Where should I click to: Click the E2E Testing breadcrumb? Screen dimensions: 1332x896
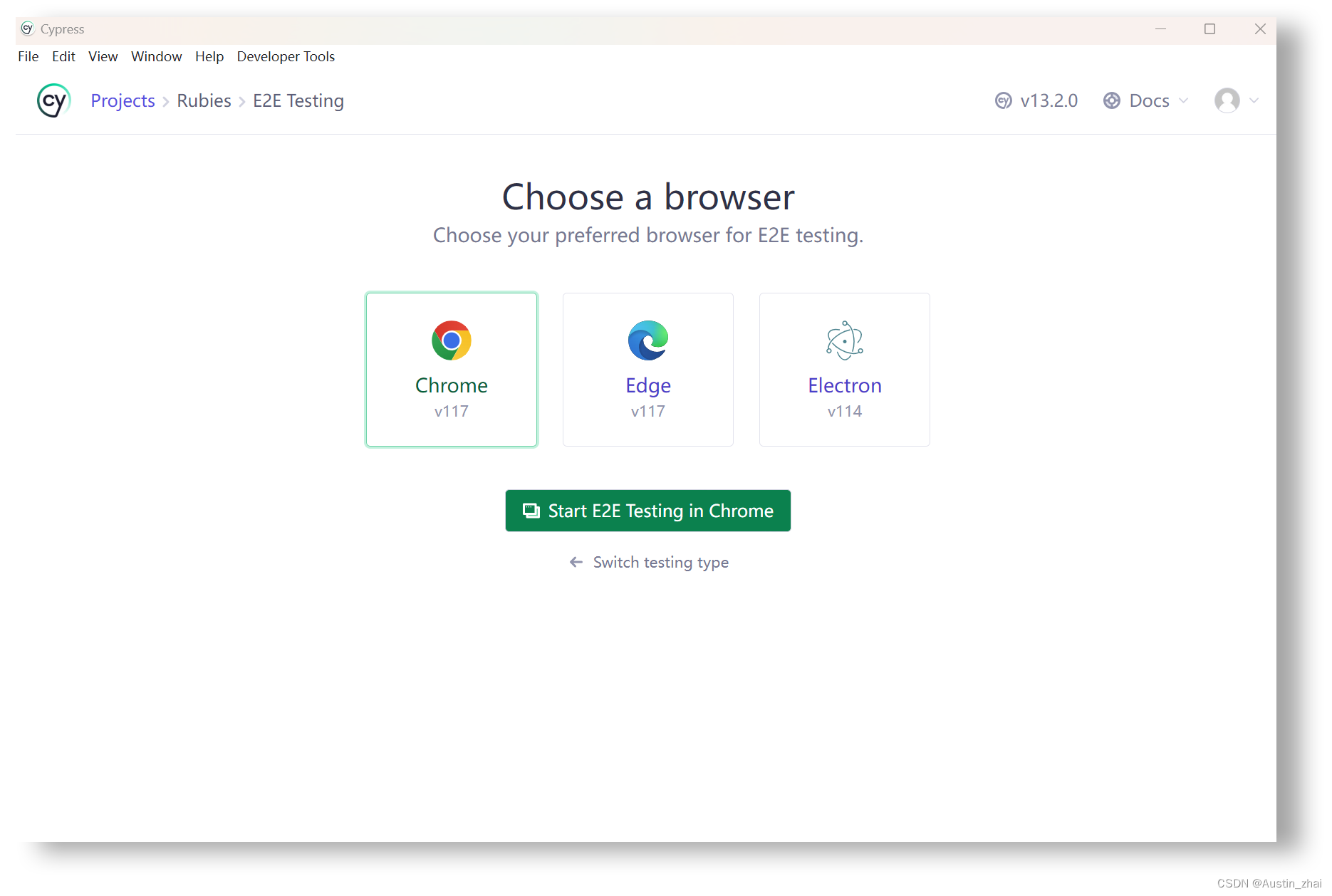tap(298, 101)
